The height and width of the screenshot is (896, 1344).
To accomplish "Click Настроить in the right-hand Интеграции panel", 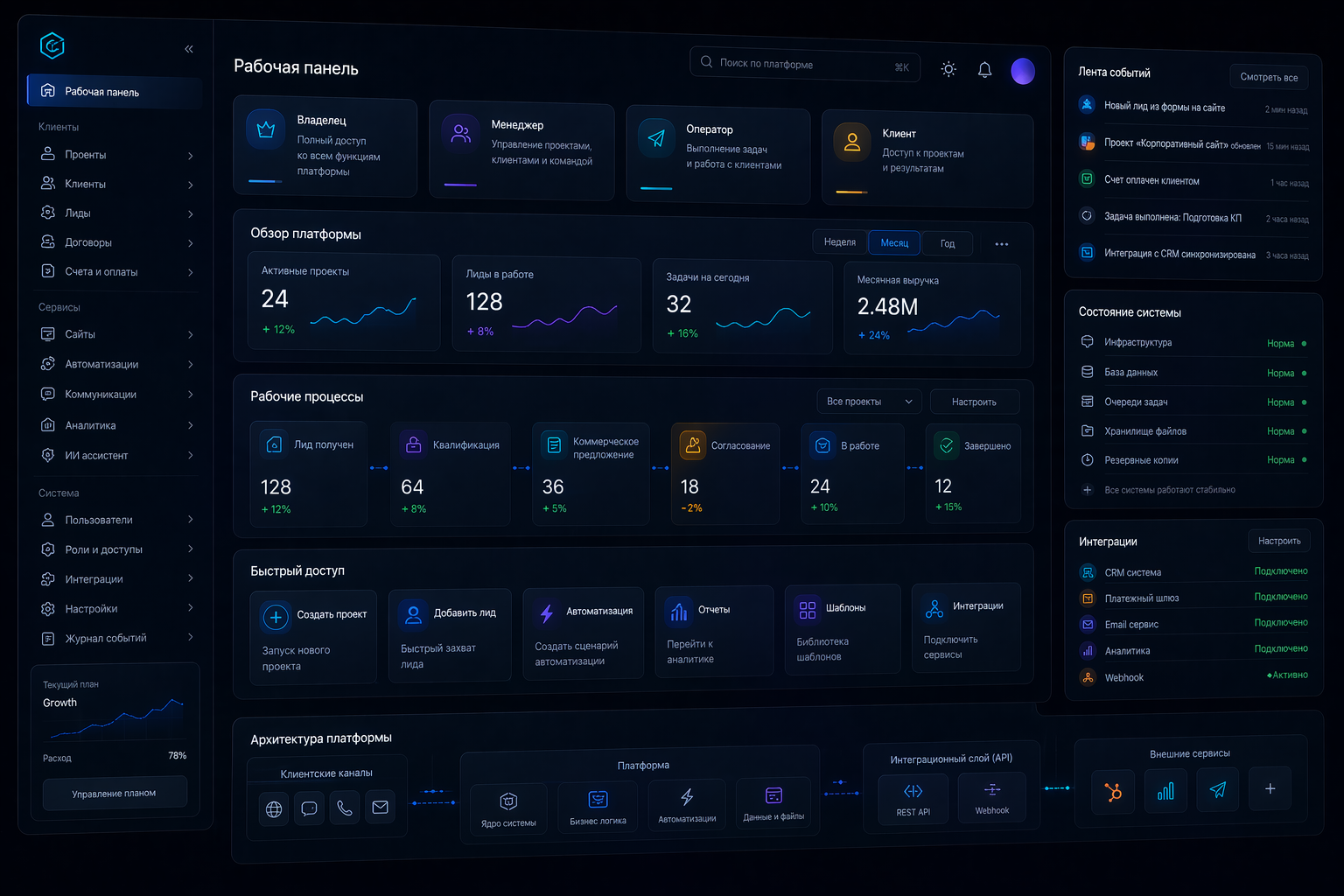I will [x=1279, y=541].
